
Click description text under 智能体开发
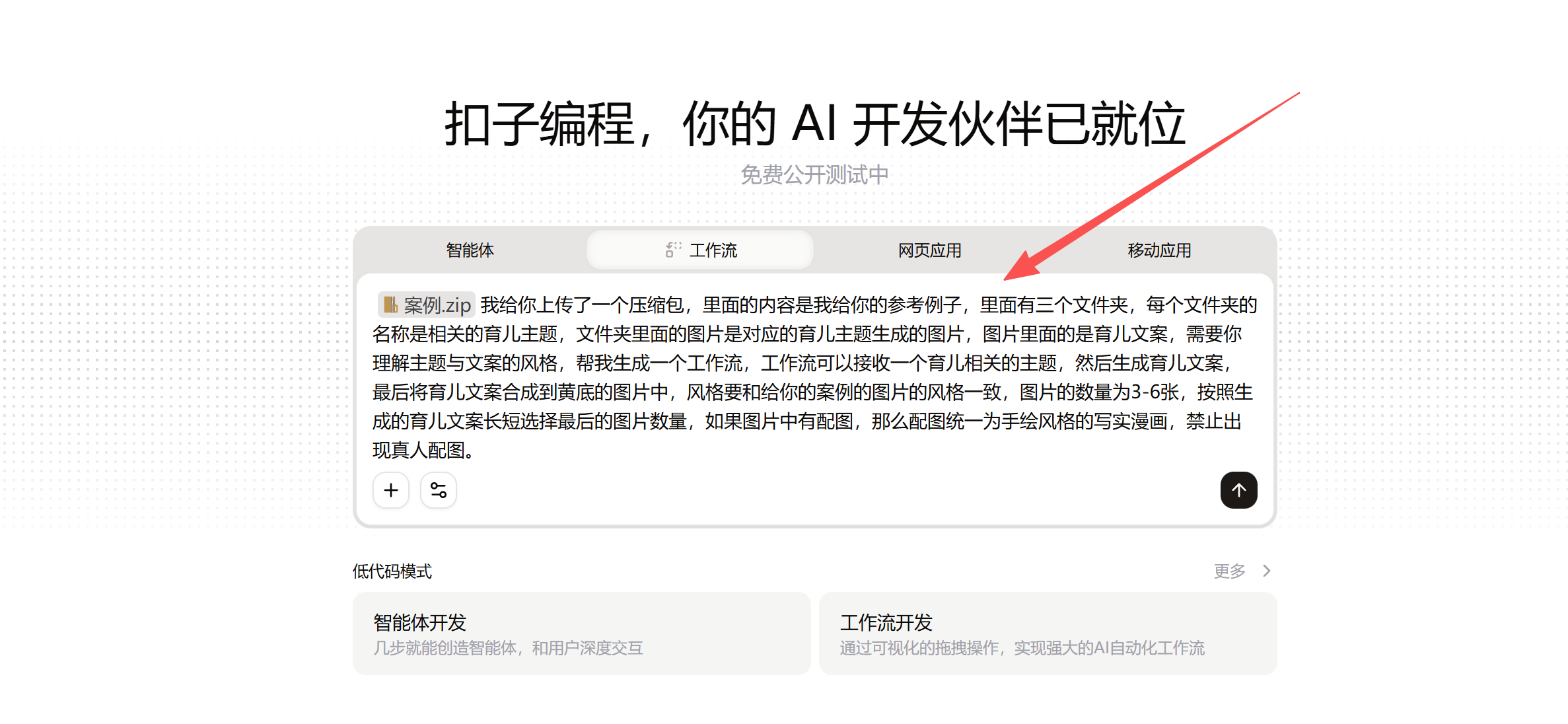tap(508, 648)
